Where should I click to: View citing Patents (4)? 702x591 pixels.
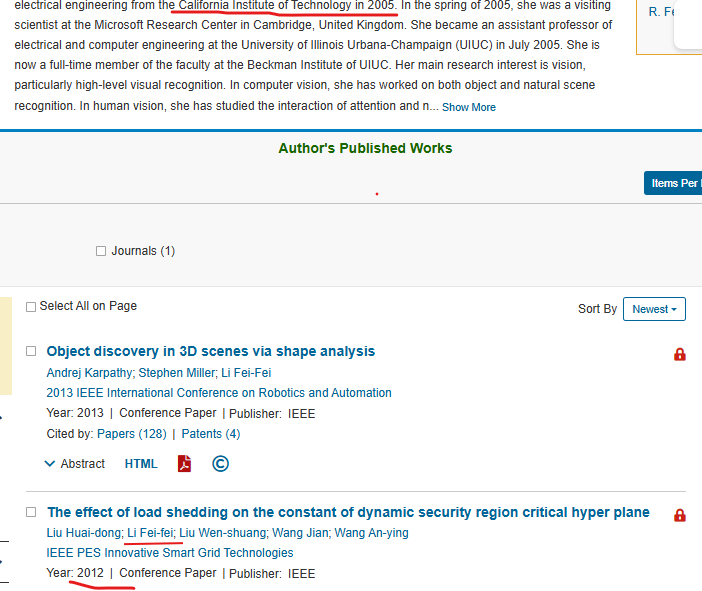click(211, 434)
